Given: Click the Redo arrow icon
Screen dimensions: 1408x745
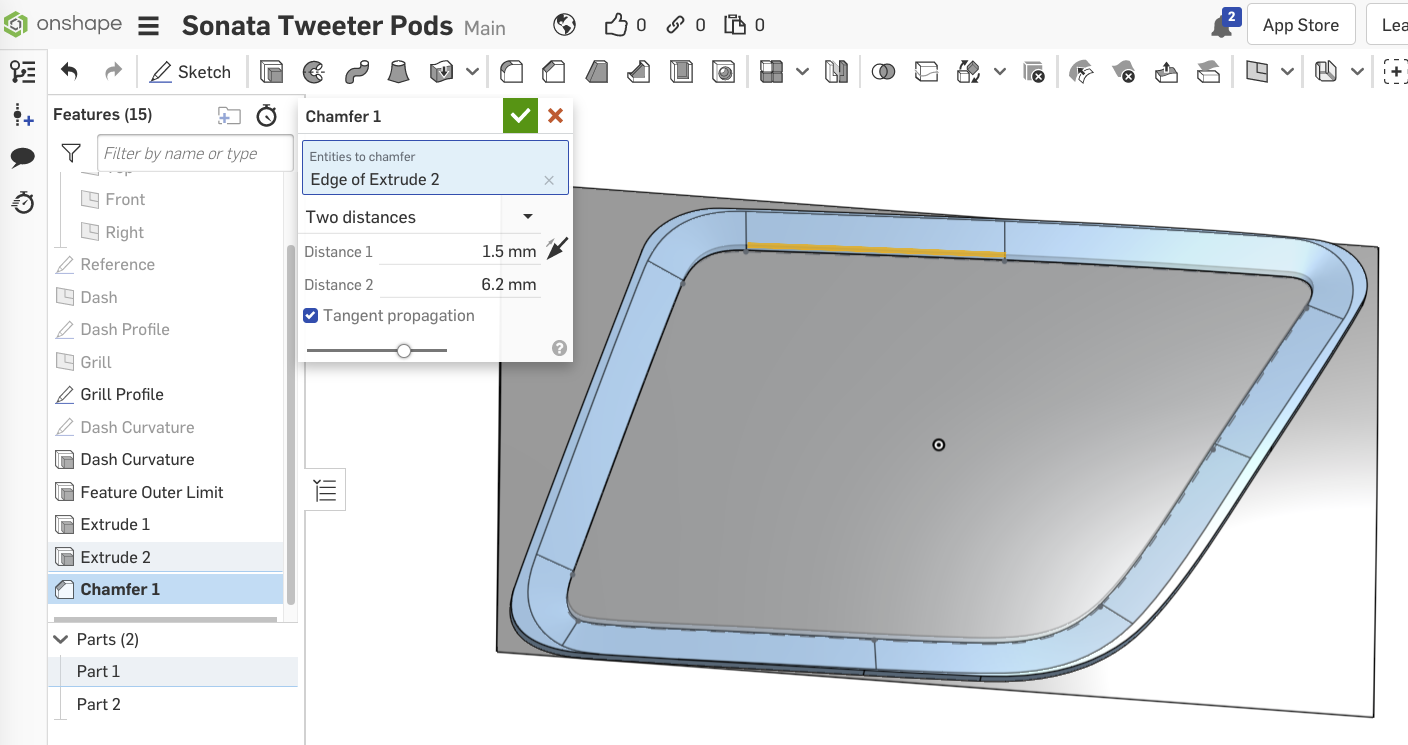Looking at the screenshot, I should click(113, 72).
